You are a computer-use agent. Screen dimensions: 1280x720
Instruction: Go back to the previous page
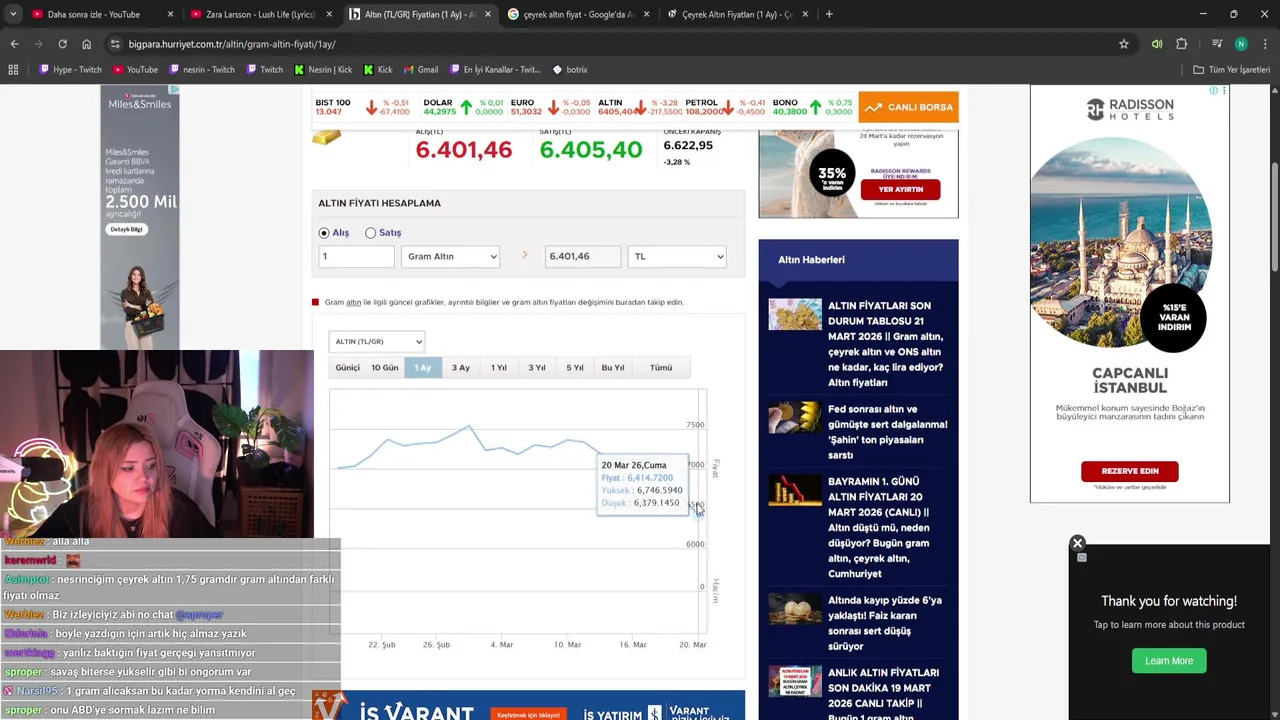pyautogui.click(x=14, y=44)
